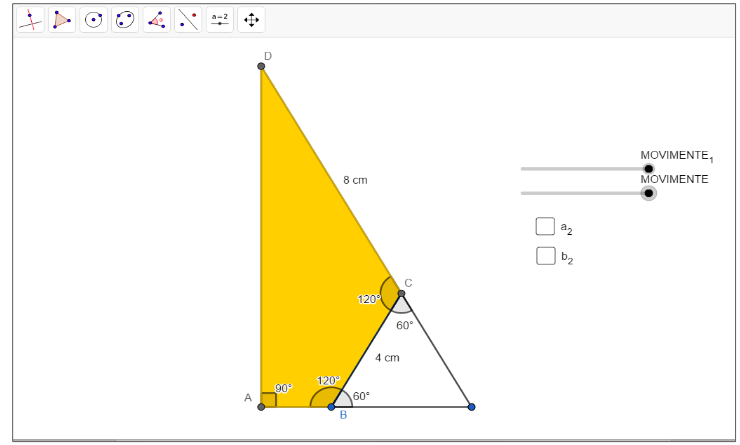Select the Polygon tool
This screenshot has height=445, width=740.
(62, 19)
